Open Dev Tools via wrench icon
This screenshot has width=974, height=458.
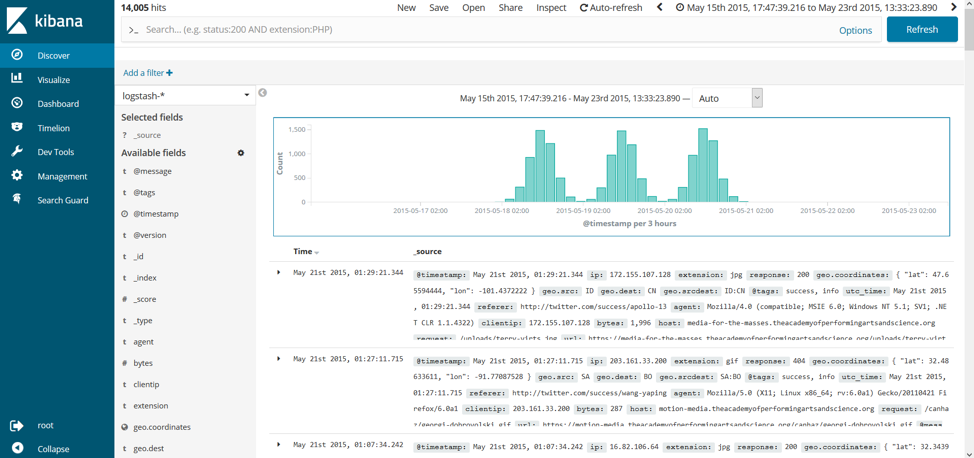[x=17, y=152]
